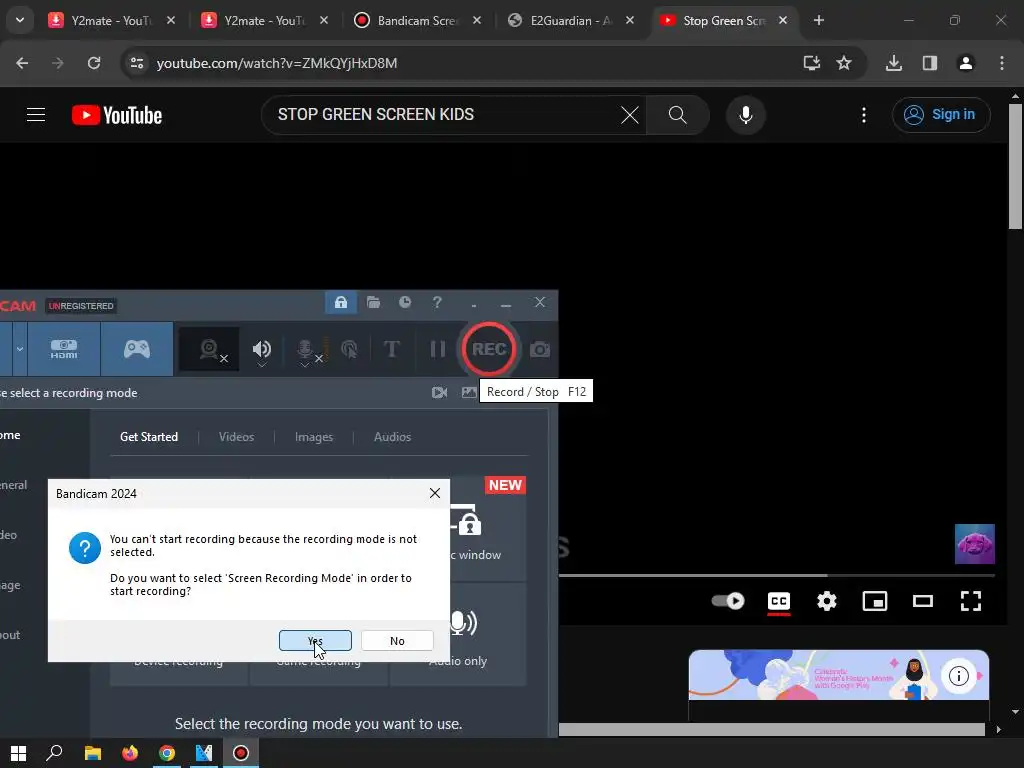Select the game recording mode icon
Image resolution: width=1024 pixels, height=768 pixels.
tap(137, 349)
